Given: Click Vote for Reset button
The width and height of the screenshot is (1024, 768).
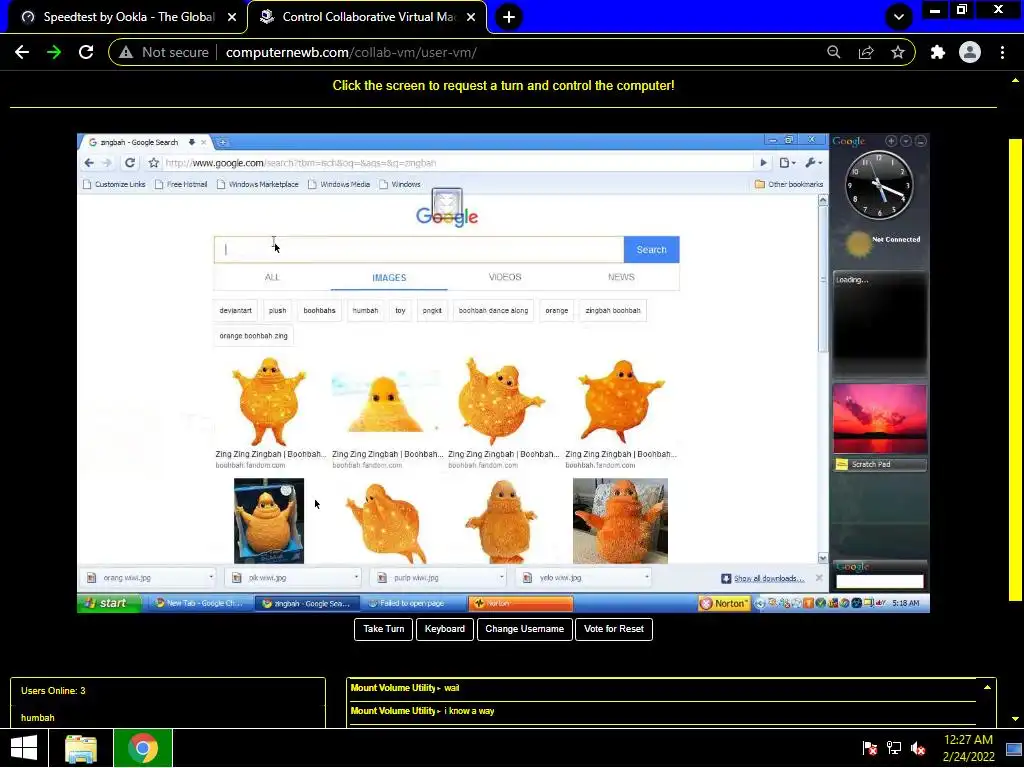Looking at the screenshot, I should click(614, 629).
